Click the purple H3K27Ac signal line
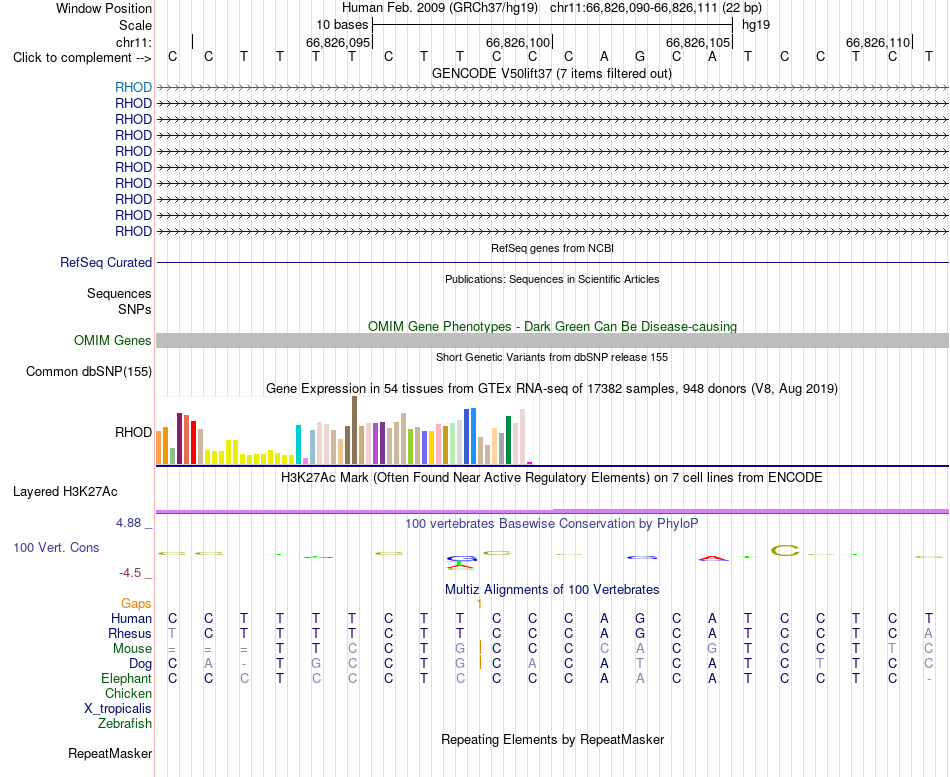This screenshot has width=950, height=777. (x=552, y=512)
